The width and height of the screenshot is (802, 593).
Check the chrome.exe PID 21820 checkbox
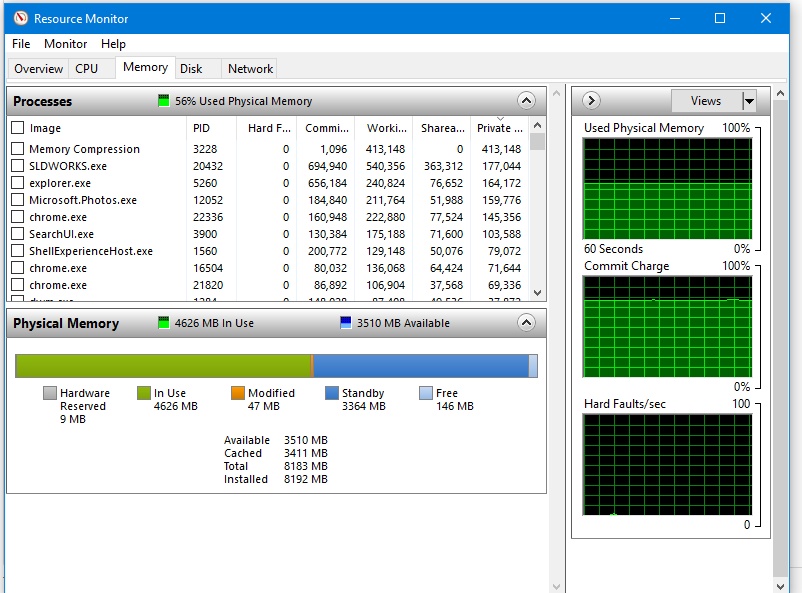[17, 284]
